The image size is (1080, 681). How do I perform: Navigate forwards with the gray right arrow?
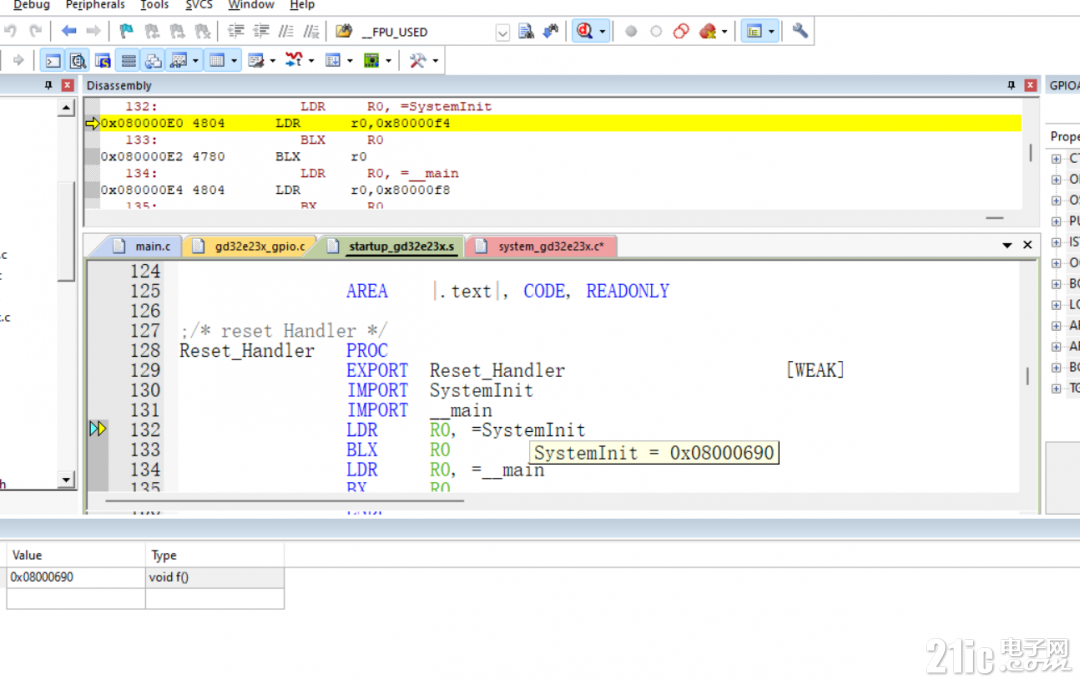pos(94,31)
